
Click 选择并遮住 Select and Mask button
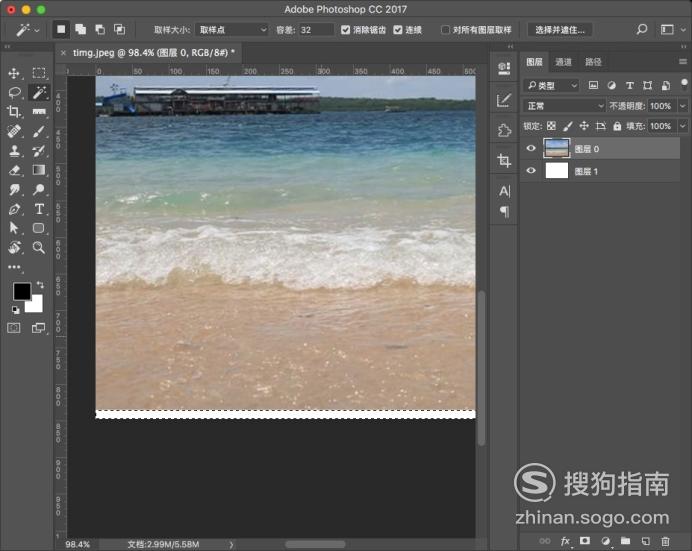tap(560, 30)
